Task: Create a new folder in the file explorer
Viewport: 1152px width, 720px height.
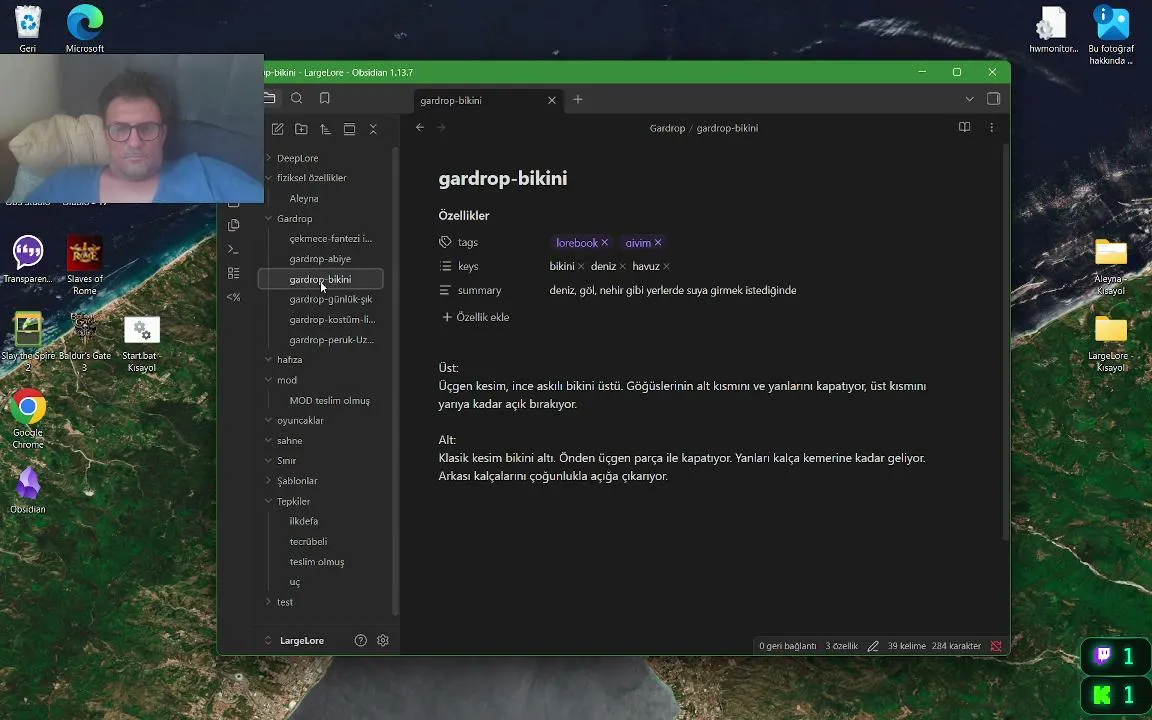Action: click(301, 129)
